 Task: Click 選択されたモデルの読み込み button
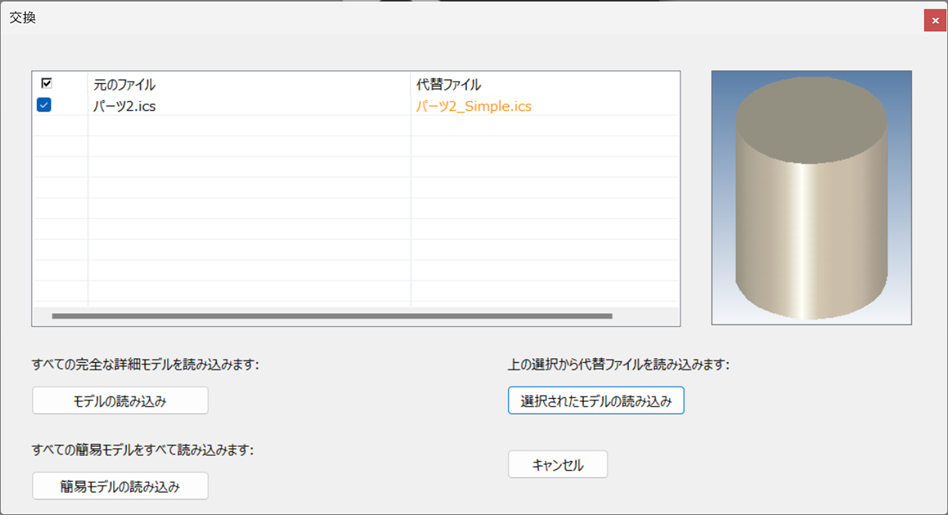click(596, 401)
